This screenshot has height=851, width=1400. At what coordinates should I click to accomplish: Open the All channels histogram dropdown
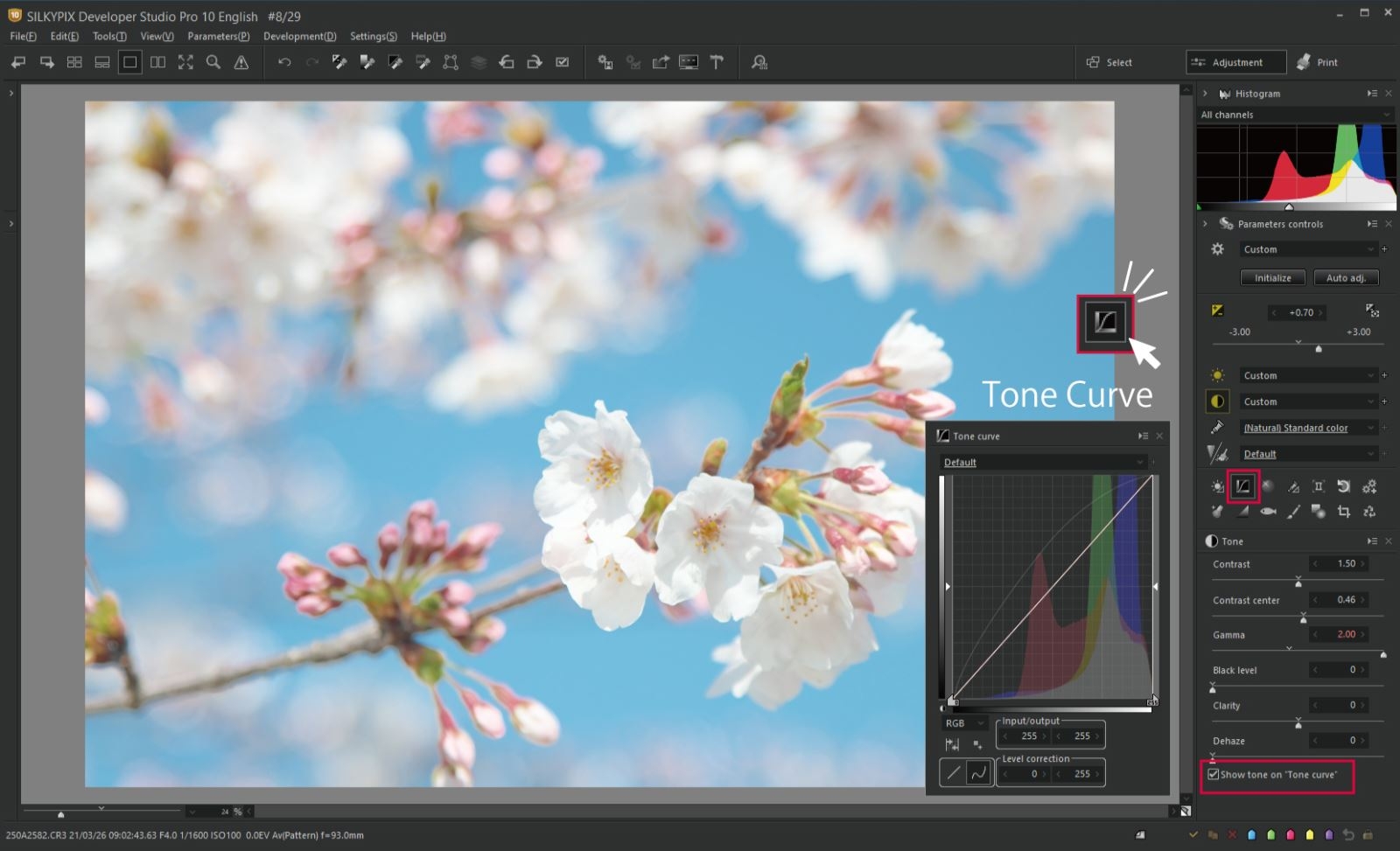1295,114
